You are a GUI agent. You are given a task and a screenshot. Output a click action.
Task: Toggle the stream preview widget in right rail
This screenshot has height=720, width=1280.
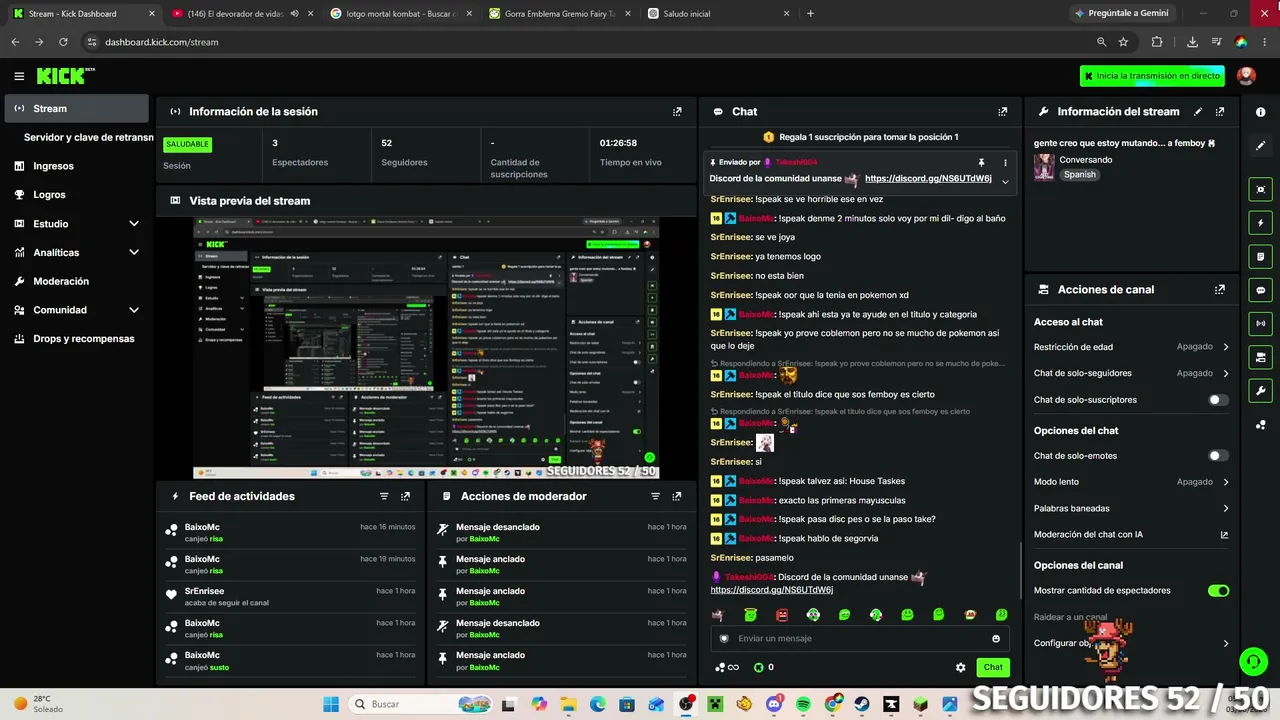tap(1261, 189)
